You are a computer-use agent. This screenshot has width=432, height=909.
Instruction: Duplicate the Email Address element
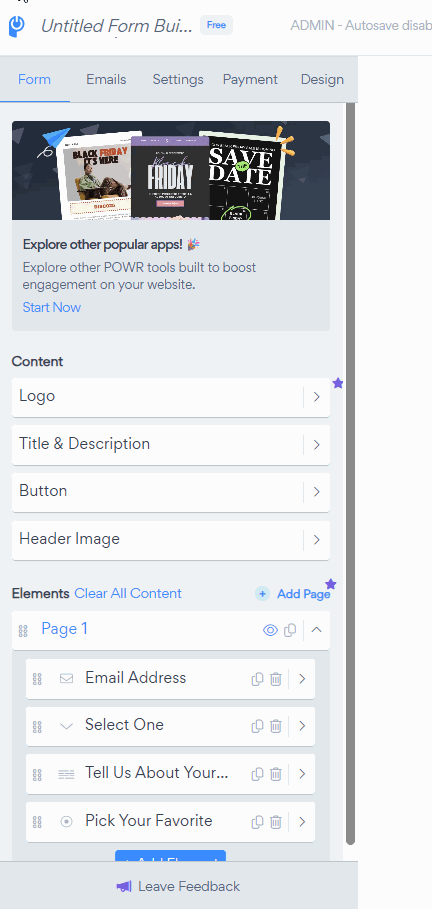257,679
